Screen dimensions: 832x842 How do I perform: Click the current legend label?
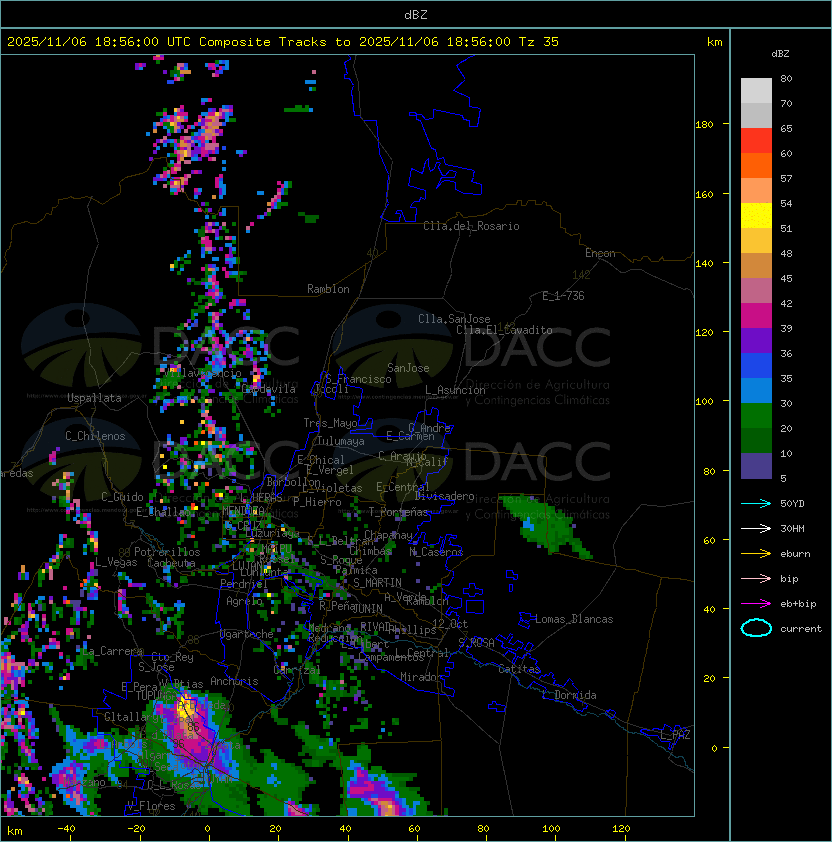point(801,629)
